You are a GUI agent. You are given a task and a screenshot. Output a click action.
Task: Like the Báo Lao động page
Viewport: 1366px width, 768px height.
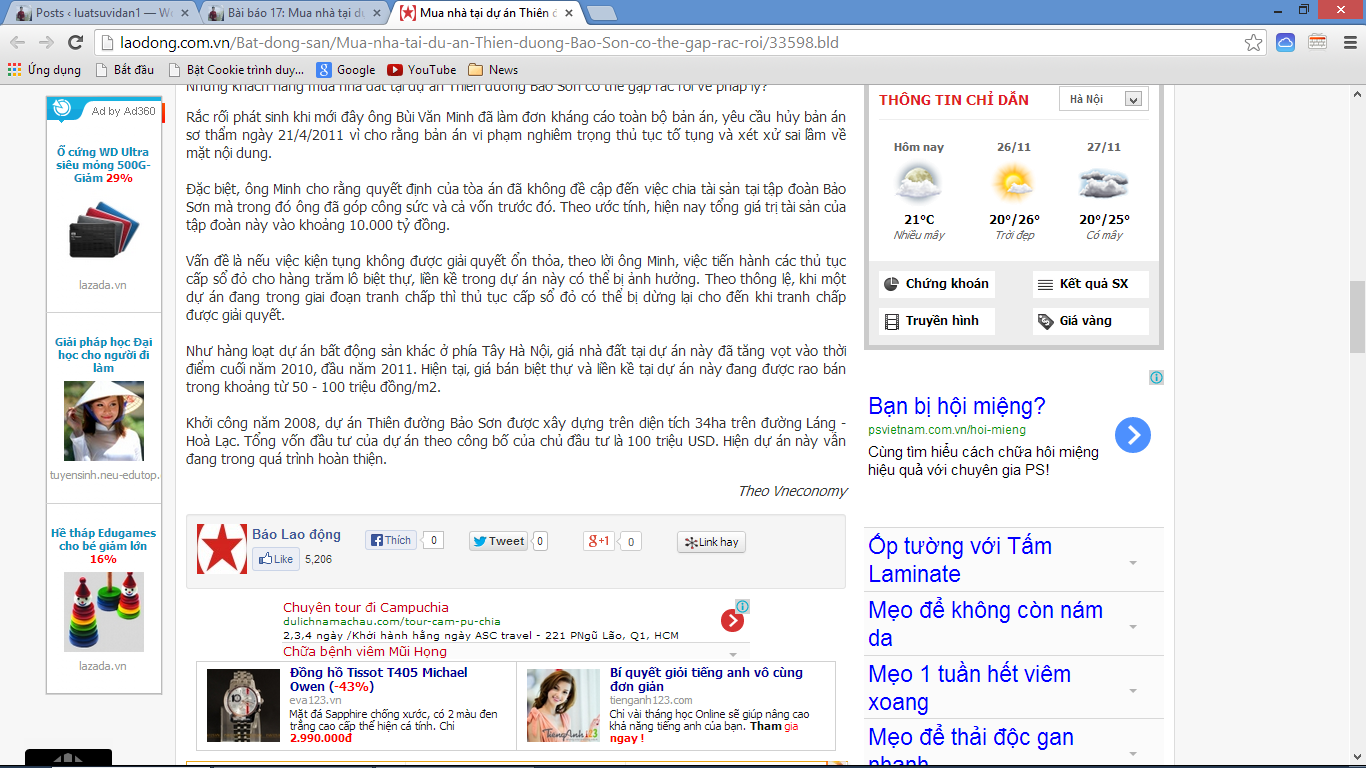tap(275, 559)
